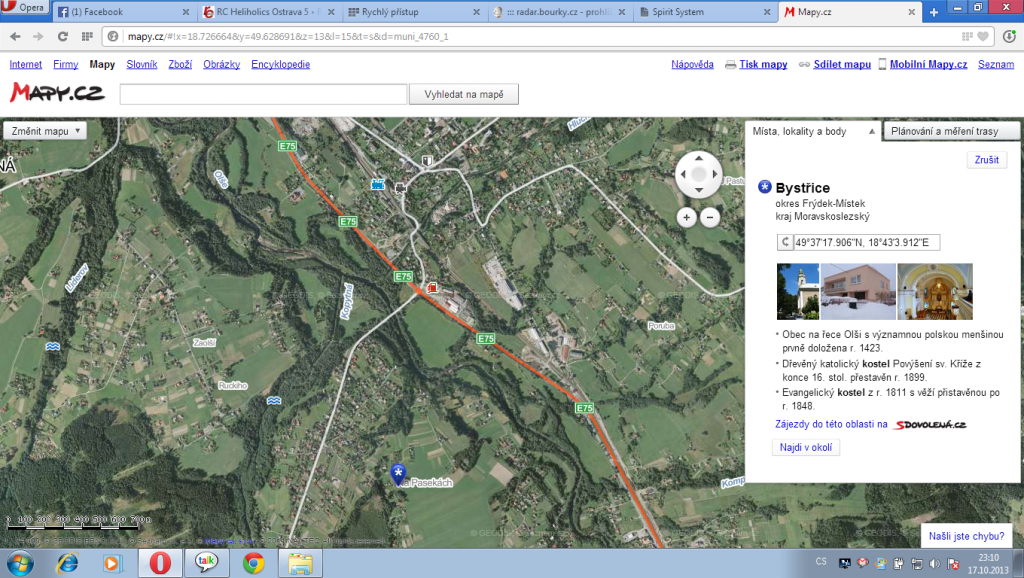1024x578 pixels.
Task: Click the blue bus station map icon
Action: (377, 184)
